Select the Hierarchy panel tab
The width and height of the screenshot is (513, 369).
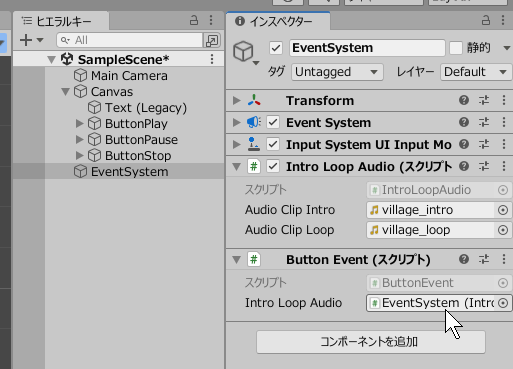(61, 21)
